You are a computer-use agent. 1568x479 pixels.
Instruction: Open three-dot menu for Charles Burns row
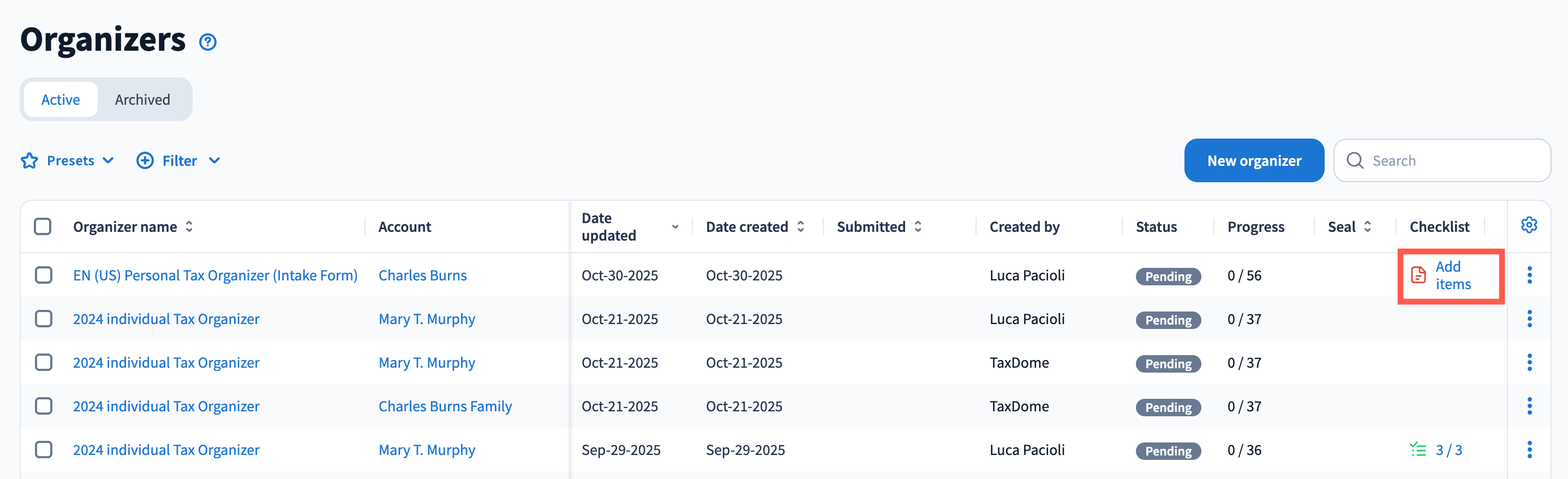[1529, 275]
